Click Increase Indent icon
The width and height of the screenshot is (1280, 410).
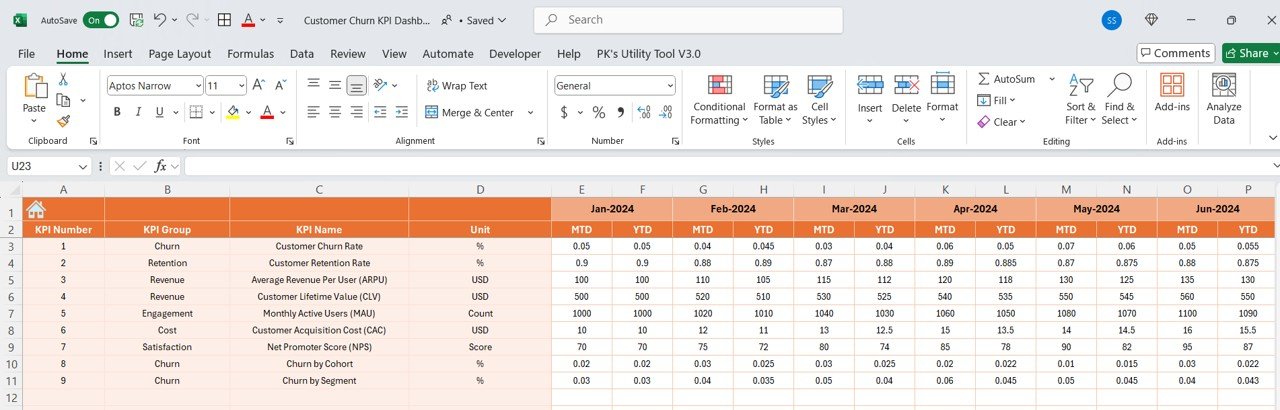[x=403, y=112]
